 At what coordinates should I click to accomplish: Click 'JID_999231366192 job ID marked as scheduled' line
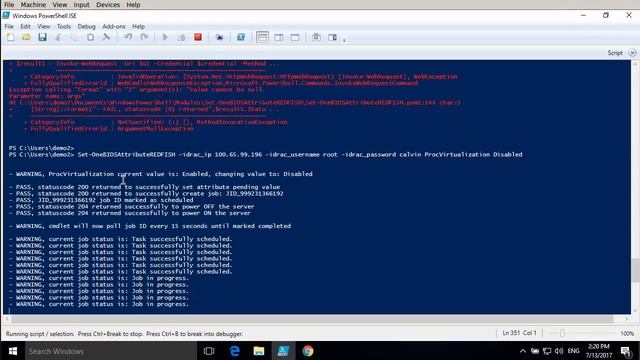(x=101, y=200)
